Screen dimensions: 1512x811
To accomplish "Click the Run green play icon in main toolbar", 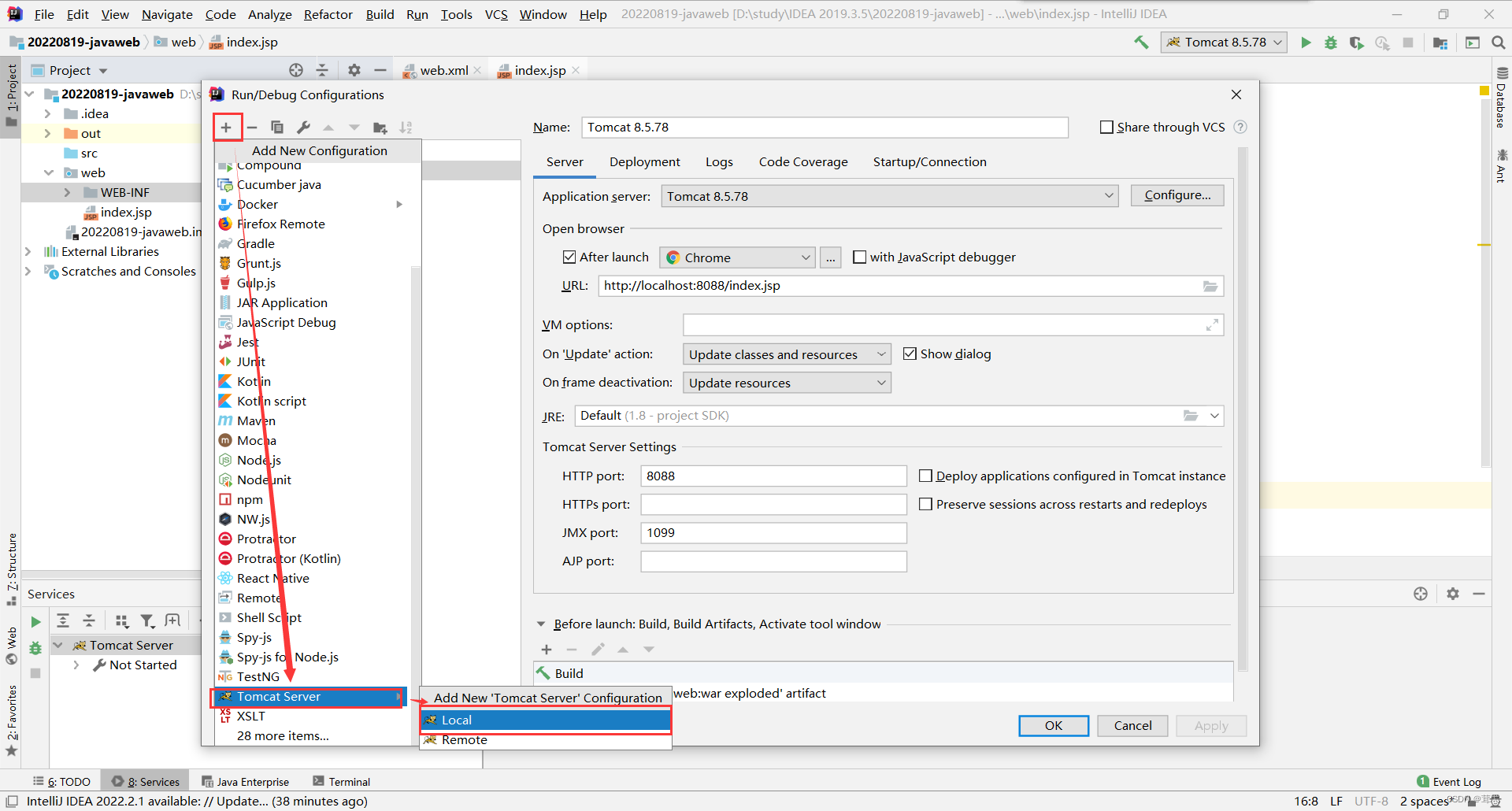I will coord(1306,43).
